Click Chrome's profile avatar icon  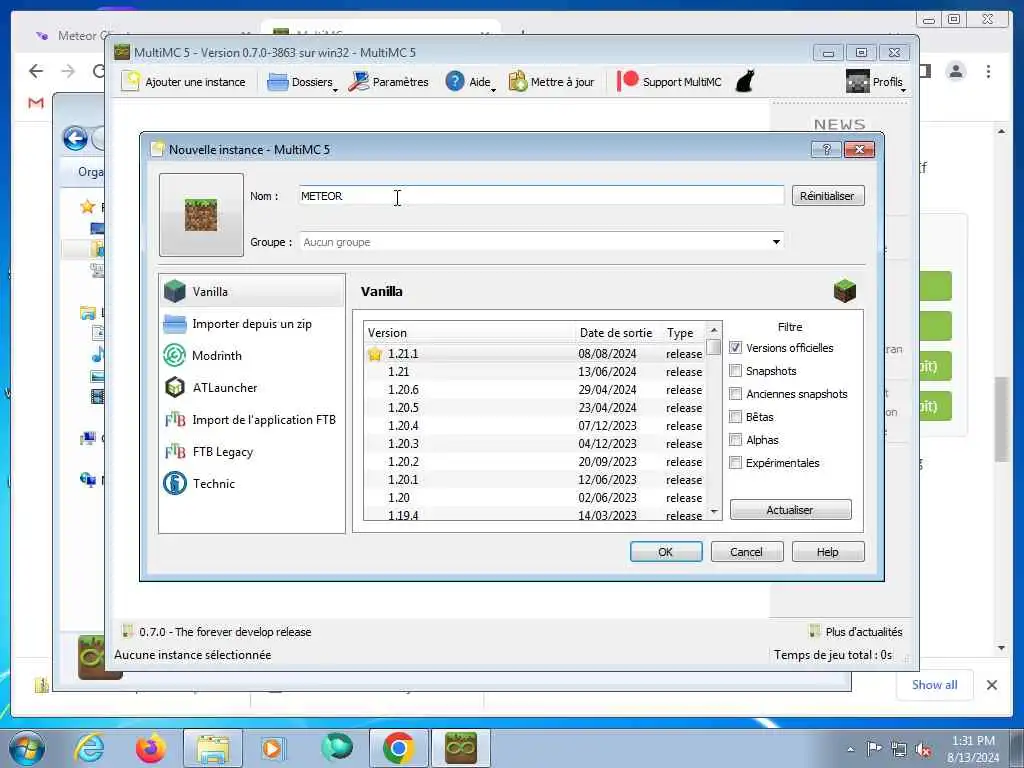(x=956, y=71)
